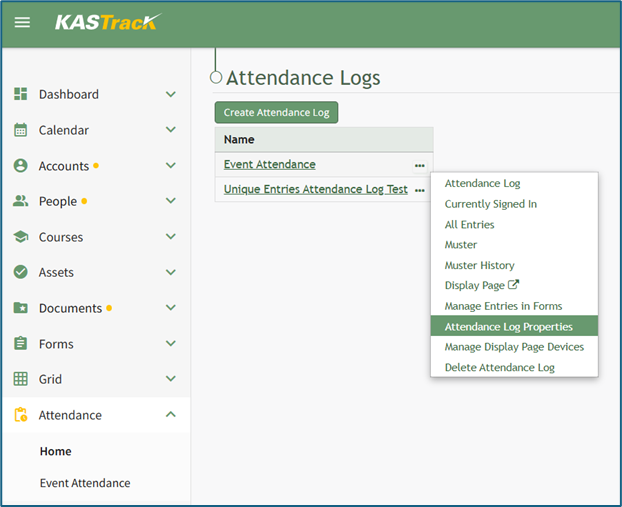Expand the Dashboard menu chevron
Image resolution: width=622 pixels, height=507 pixels.
click(x=170, y=94)
